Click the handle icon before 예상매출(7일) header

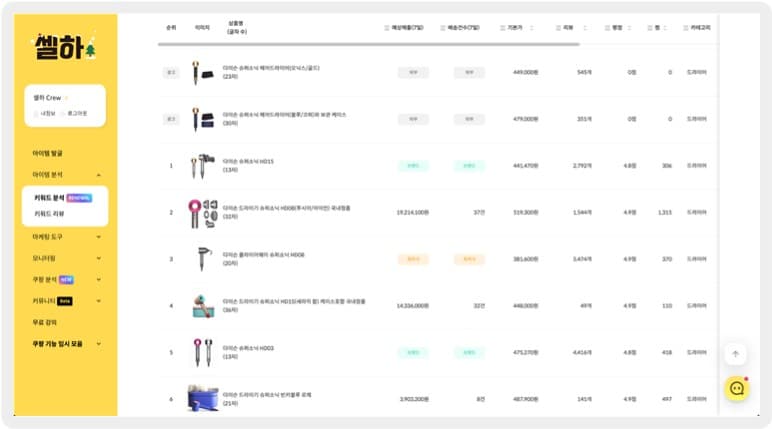pyautogui.click(x=386, y=28)
